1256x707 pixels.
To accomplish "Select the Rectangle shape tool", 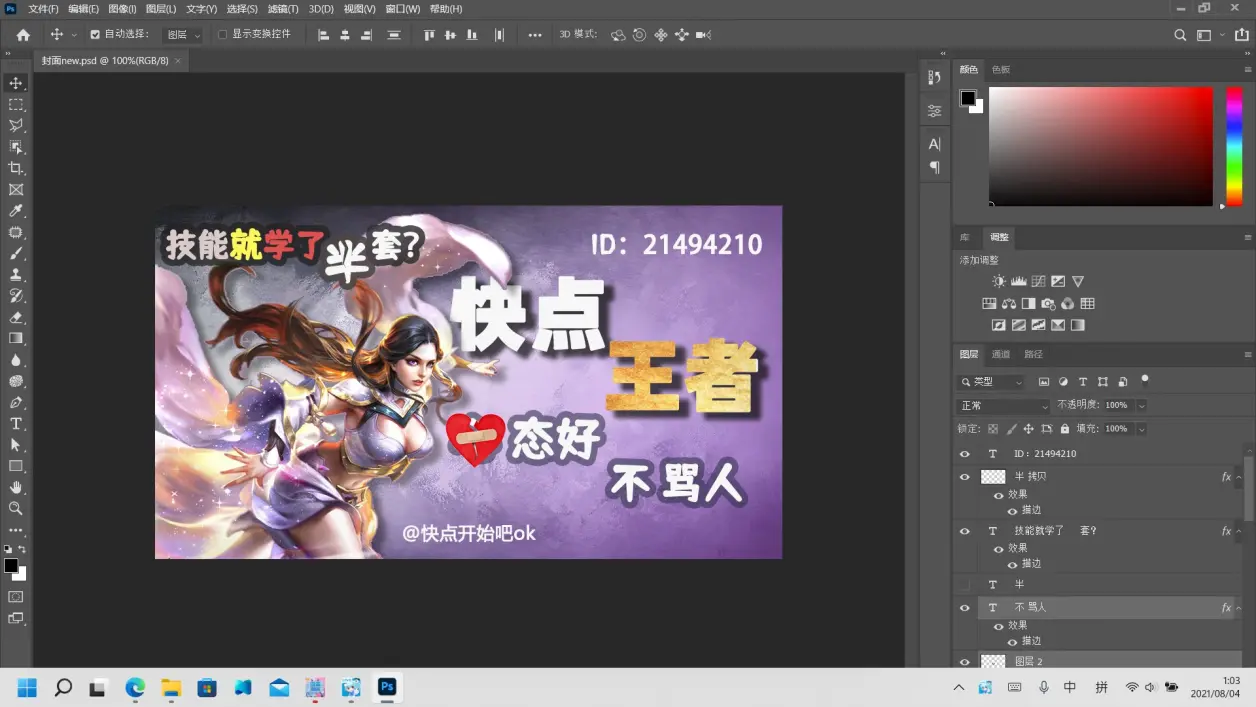I will (16, 466).
